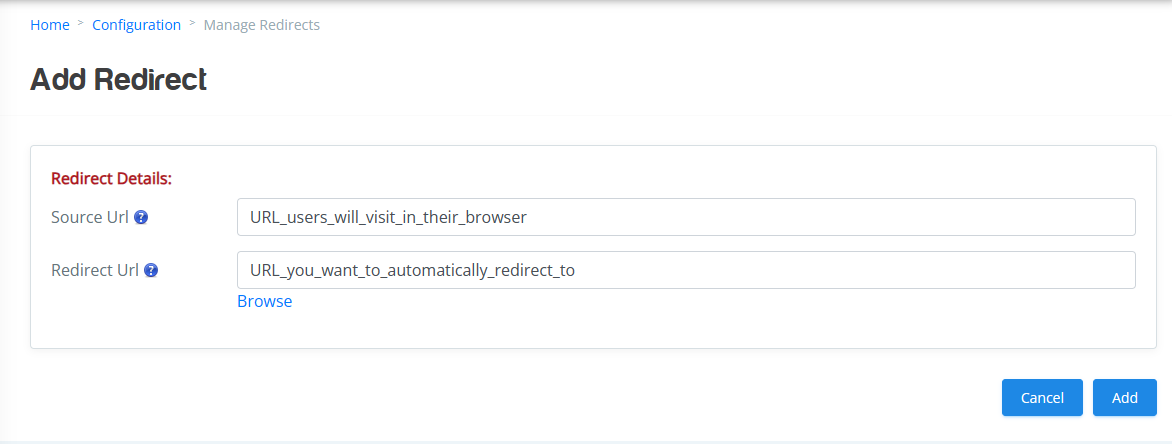The image size is (1172, 444).
Task: Click the Redirect Details section heading
Action: 111,179
